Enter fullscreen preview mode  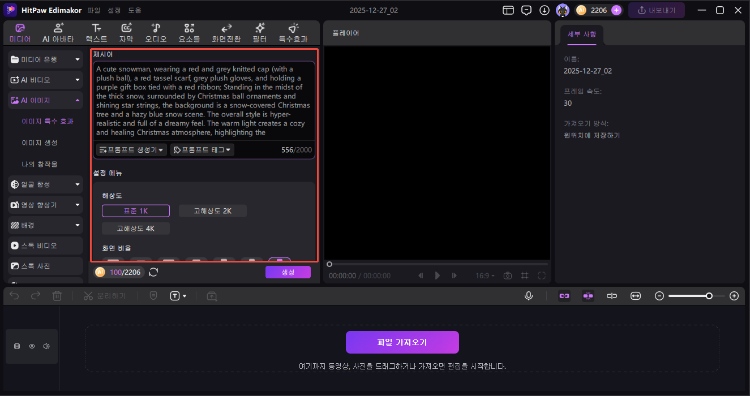[541, 275]
